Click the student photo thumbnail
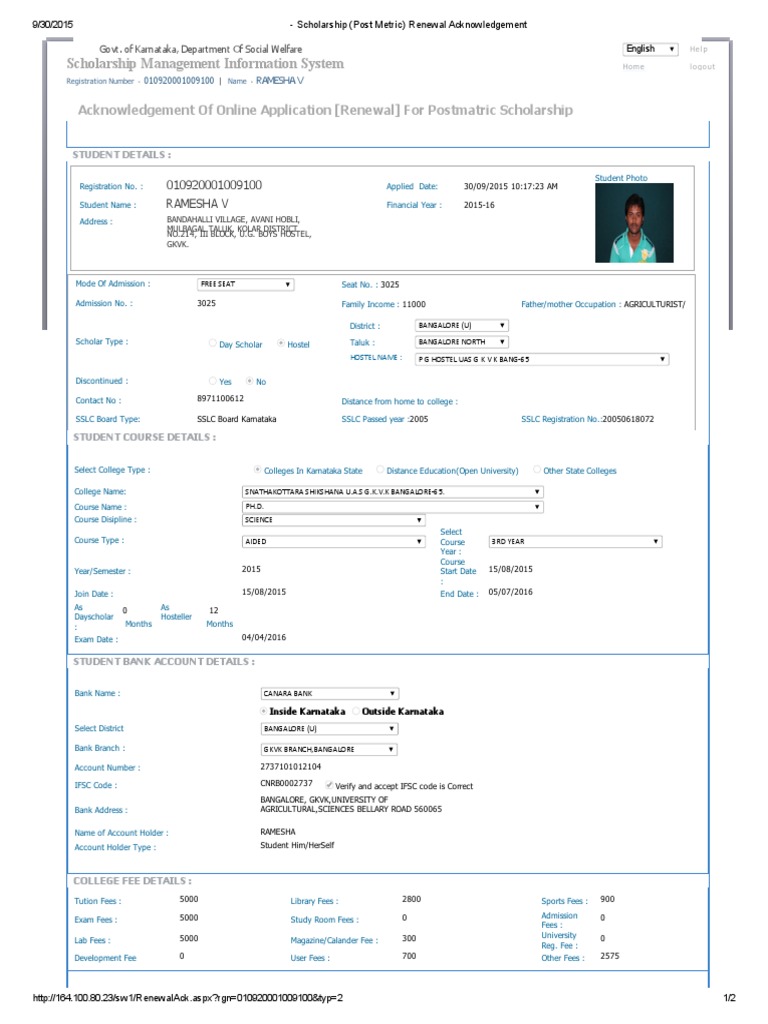 [633, 223]
